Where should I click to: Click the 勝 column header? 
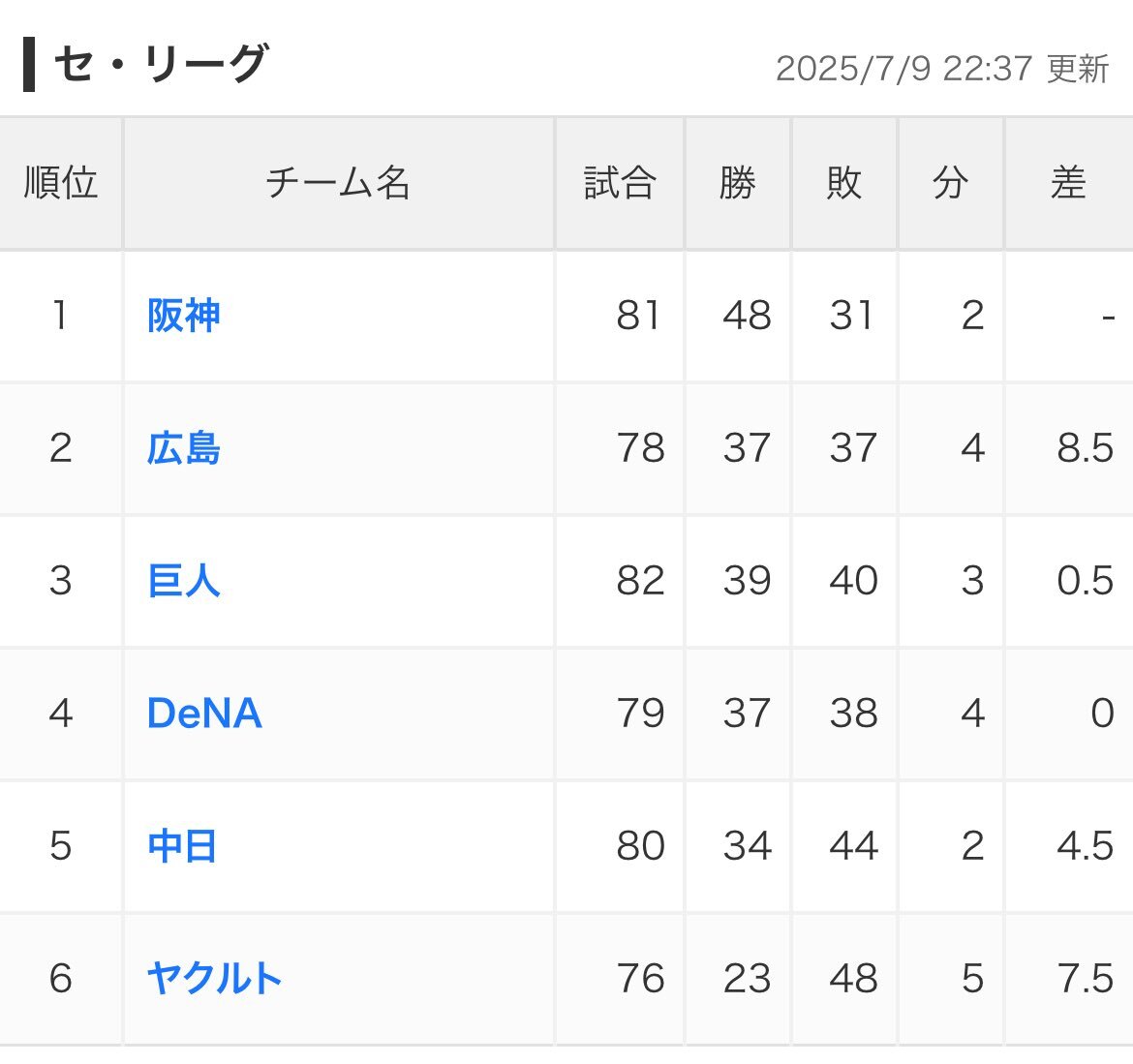point(737,183)
